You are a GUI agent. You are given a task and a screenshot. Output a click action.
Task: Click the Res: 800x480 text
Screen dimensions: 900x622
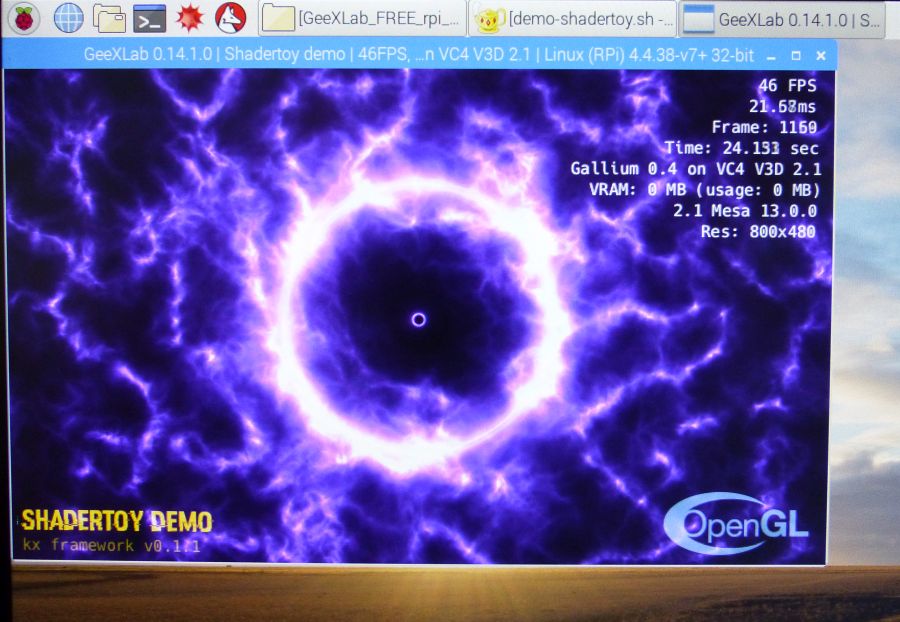click(758, 231)
